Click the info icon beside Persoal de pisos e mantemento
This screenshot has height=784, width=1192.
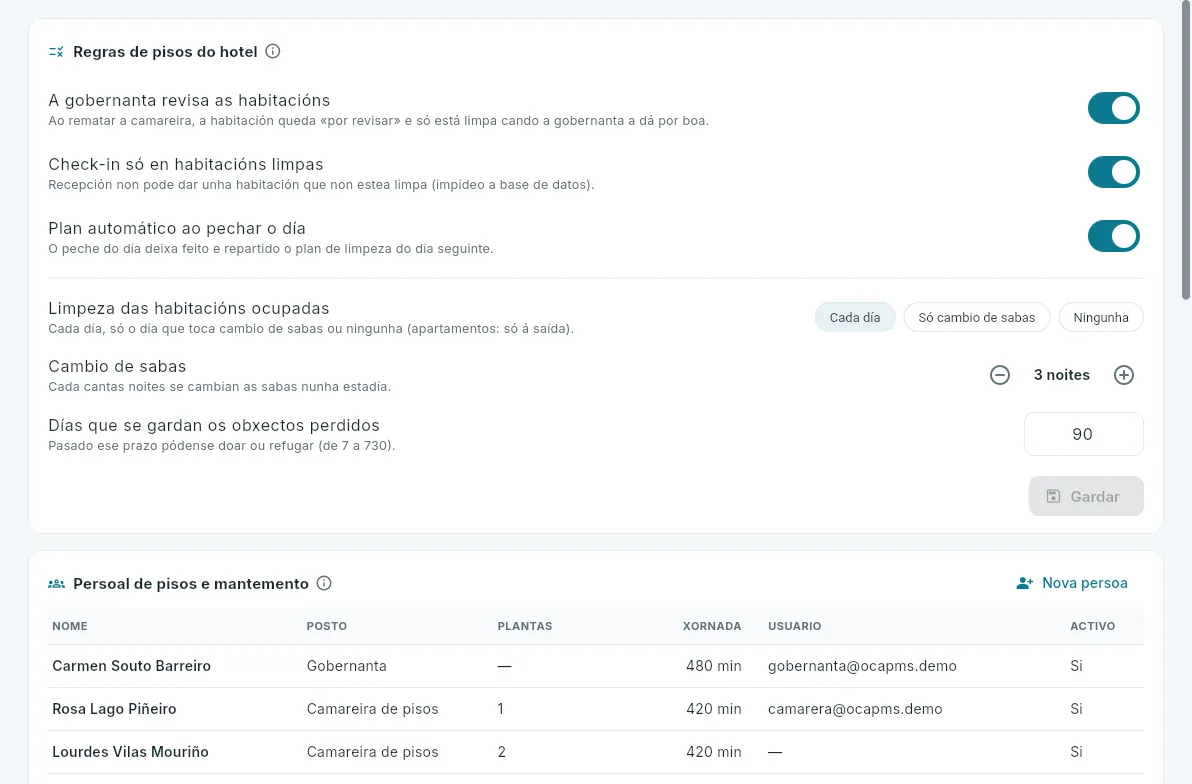(x=324, y=583)
